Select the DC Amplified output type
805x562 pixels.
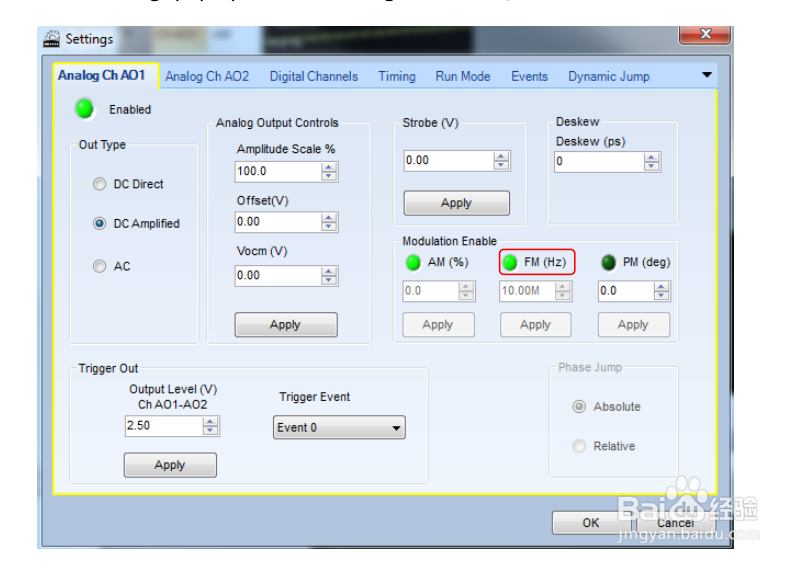pos(100,223)
